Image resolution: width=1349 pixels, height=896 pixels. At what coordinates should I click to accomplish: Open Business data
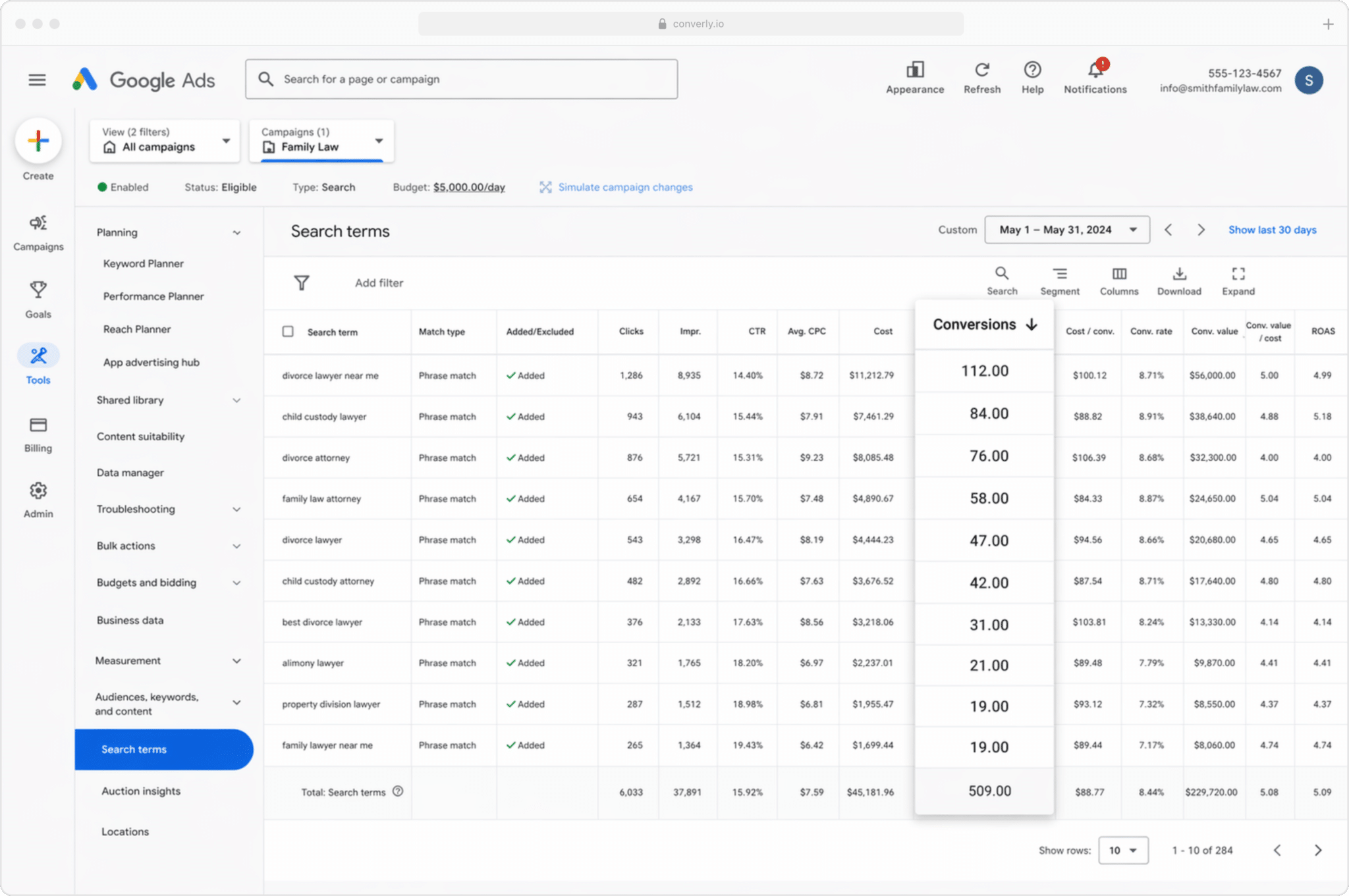point(130,620)
